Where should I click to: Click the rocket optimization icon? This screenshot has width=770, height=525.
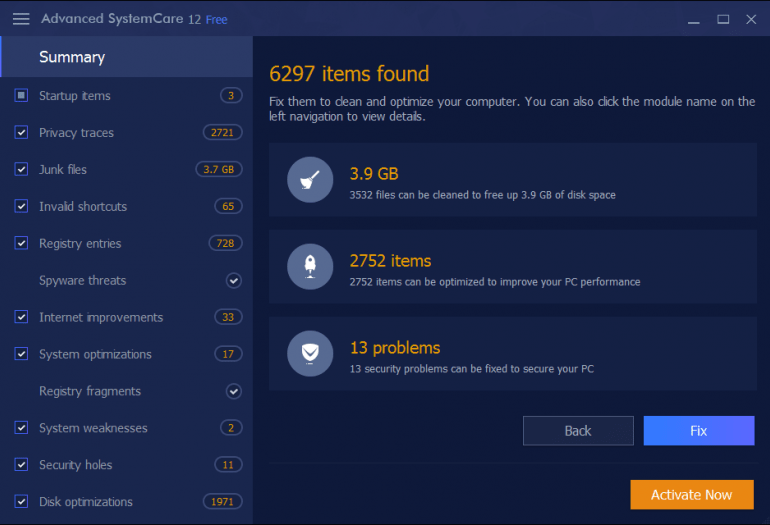click(310, 267)
